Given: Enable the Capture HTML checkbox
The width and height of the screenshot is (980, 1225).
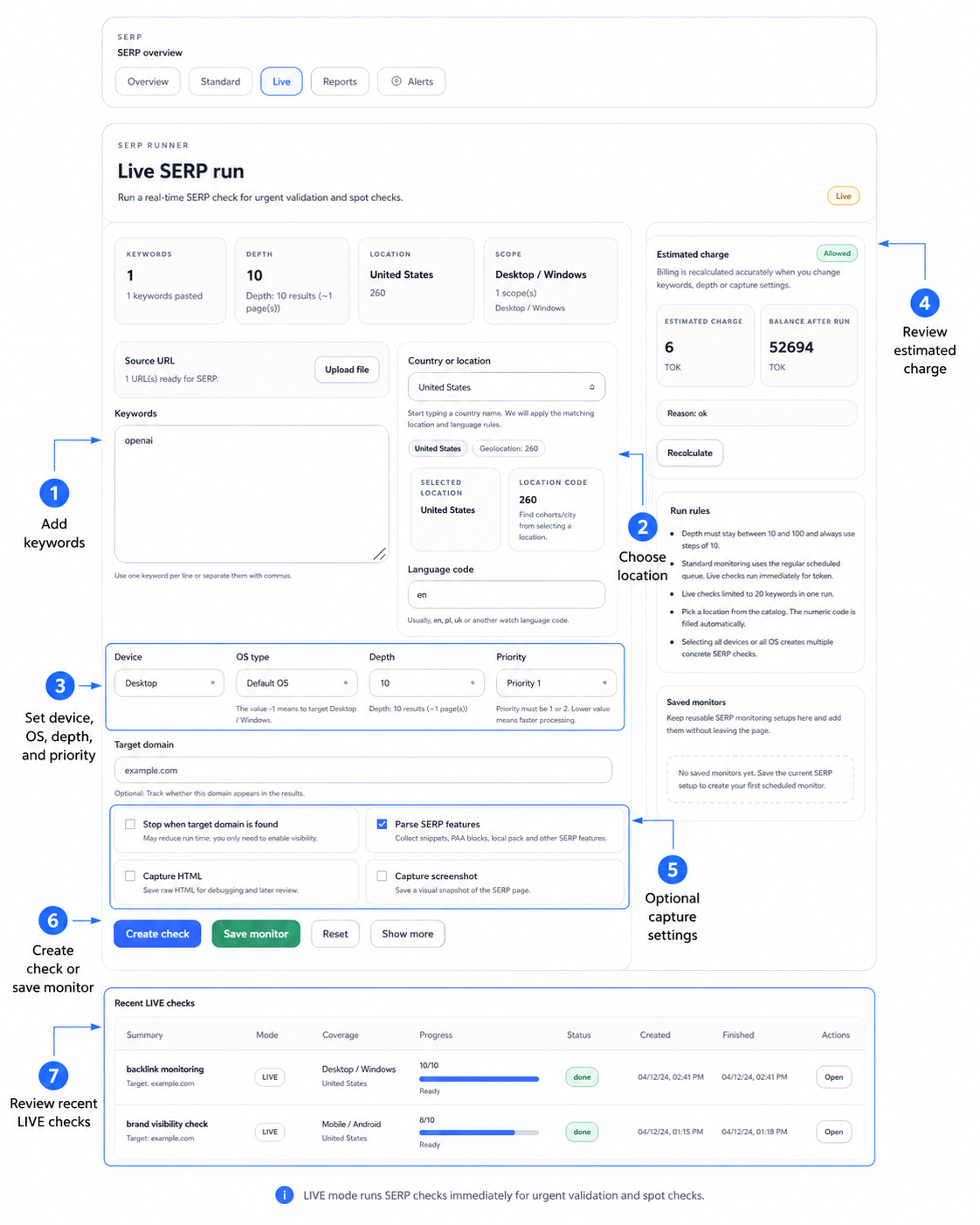Looking at the screenshot, I should pyautogui.click(x=130, y=875).
